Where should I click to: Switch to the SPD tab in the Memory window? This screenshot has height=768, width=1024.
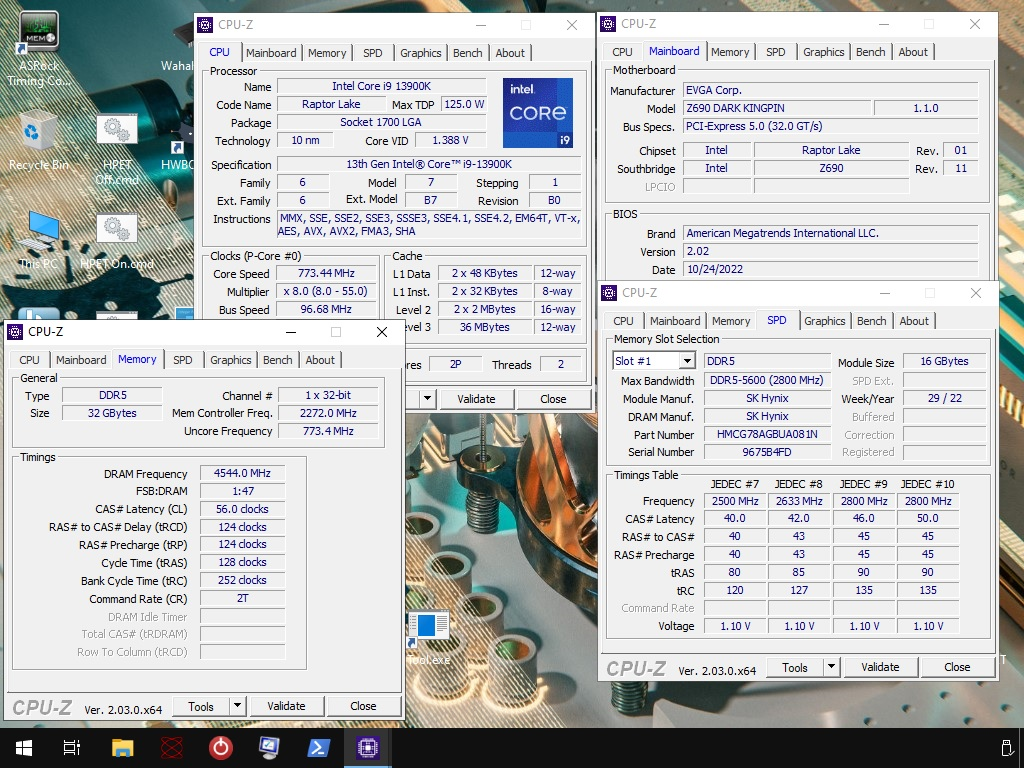(183, 360)
